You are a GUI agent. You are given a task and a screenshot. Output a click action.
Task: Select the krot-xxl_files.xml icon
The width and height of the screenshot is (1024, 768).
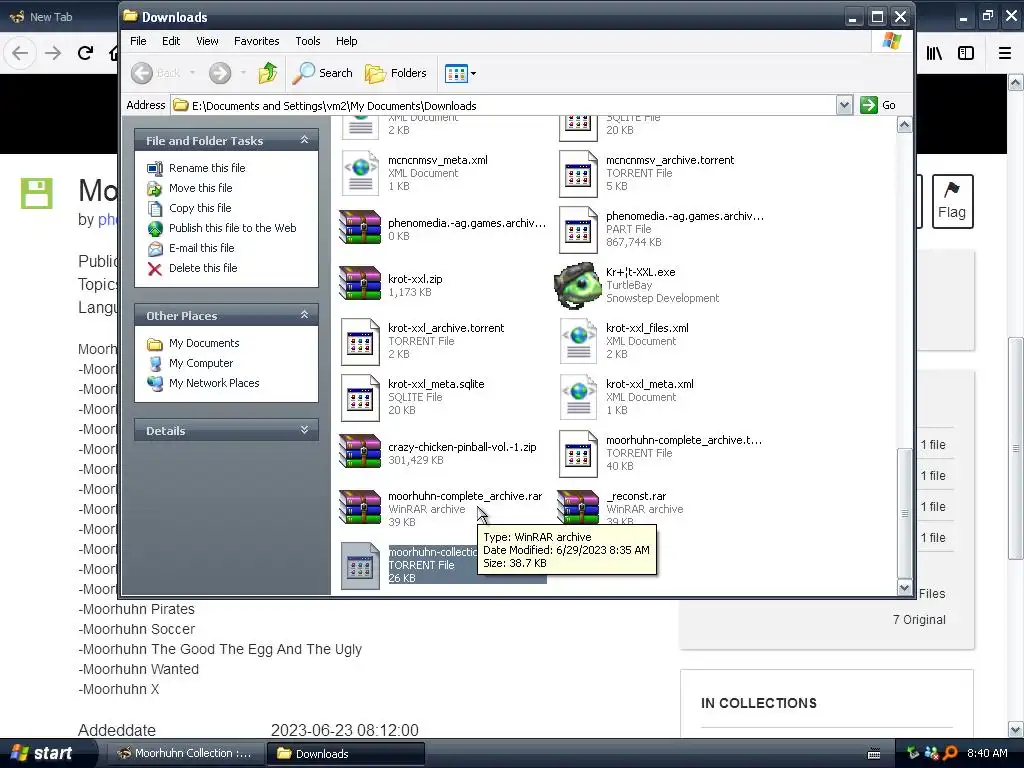coord(578,341)
